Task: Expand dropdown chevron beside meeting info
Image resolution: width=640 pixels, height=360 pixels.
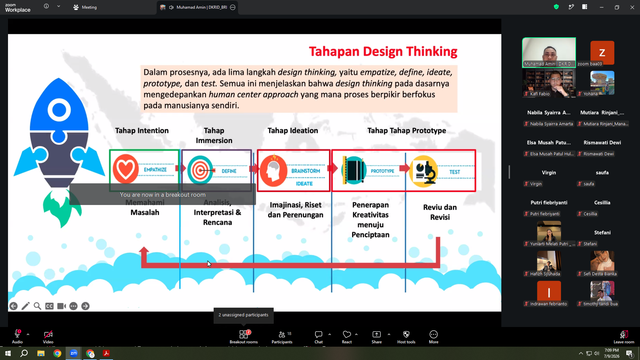Action: pos(58,7)
